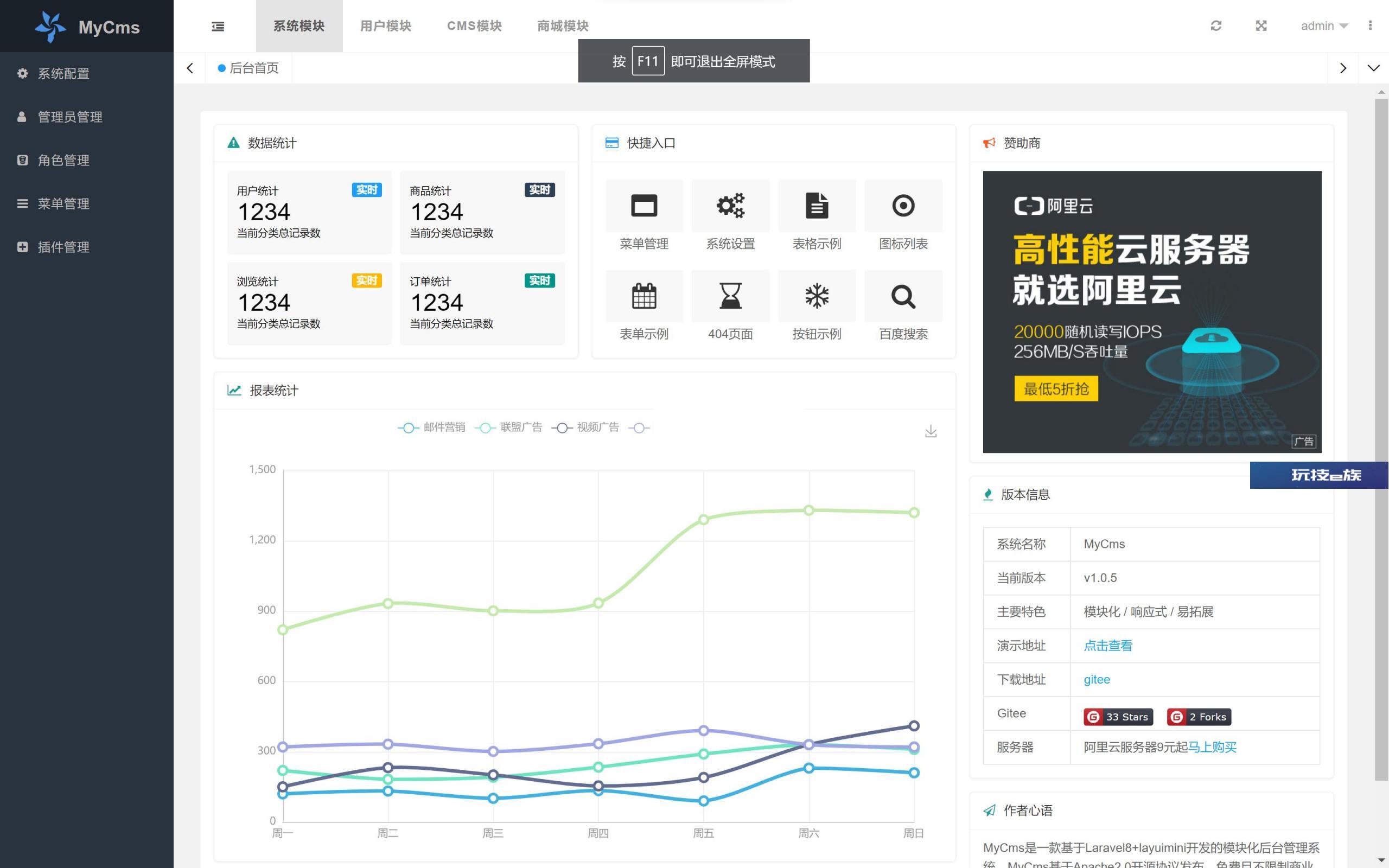
Task: Click the 玩技e族 floating banner
Action: pyautogui.click(x=1319, y=475)
